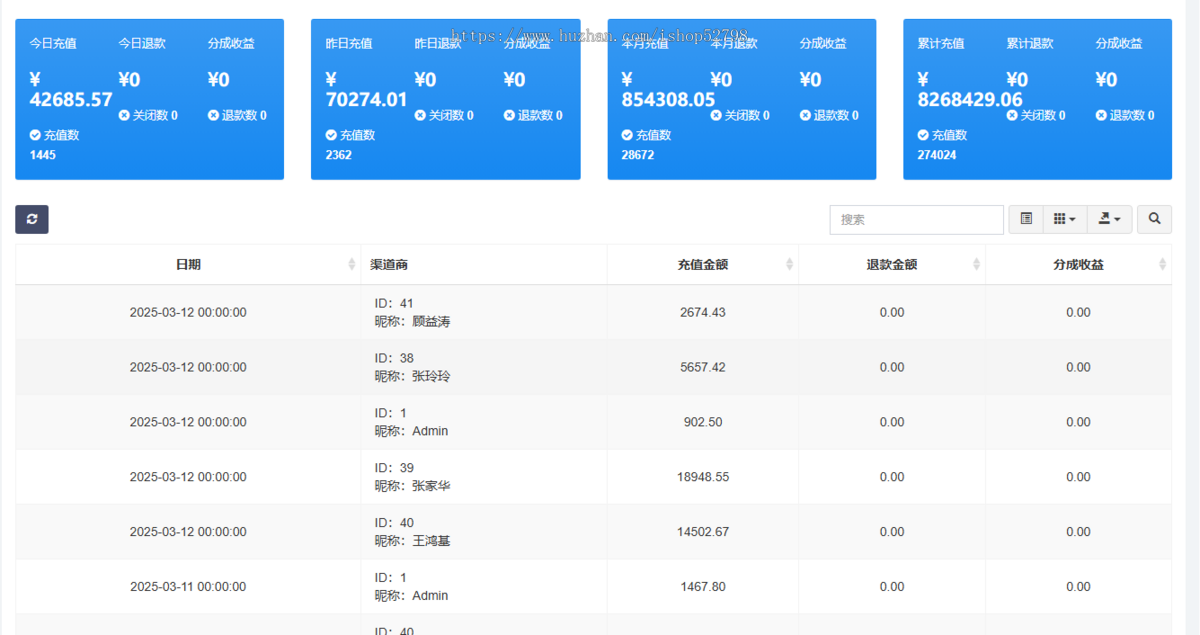
Task: Select the row with 昵称 顾益涛
Action: (x=593, y=312)
